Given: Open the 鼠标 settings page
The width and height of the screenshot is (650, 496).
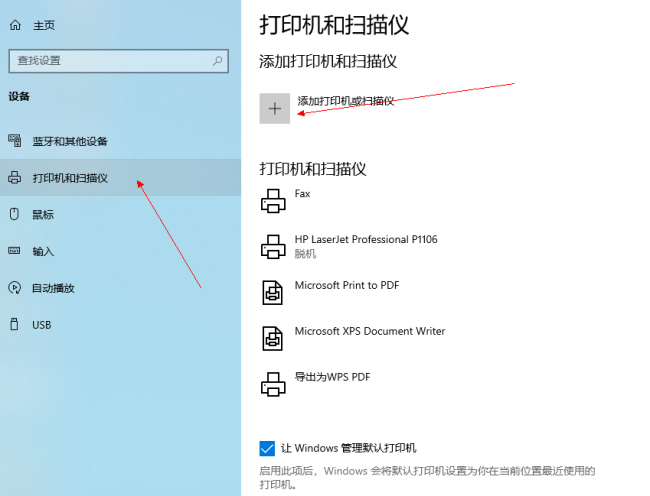Looking at the screenshot, I should pos(43,215).
